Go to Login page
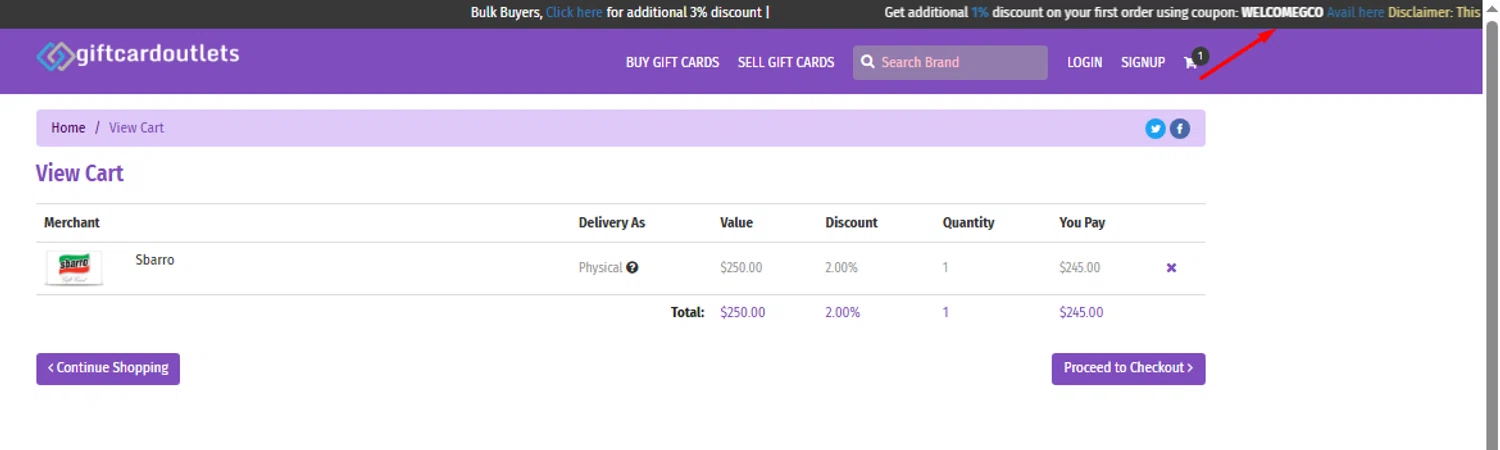 (x=1084, y=62)
